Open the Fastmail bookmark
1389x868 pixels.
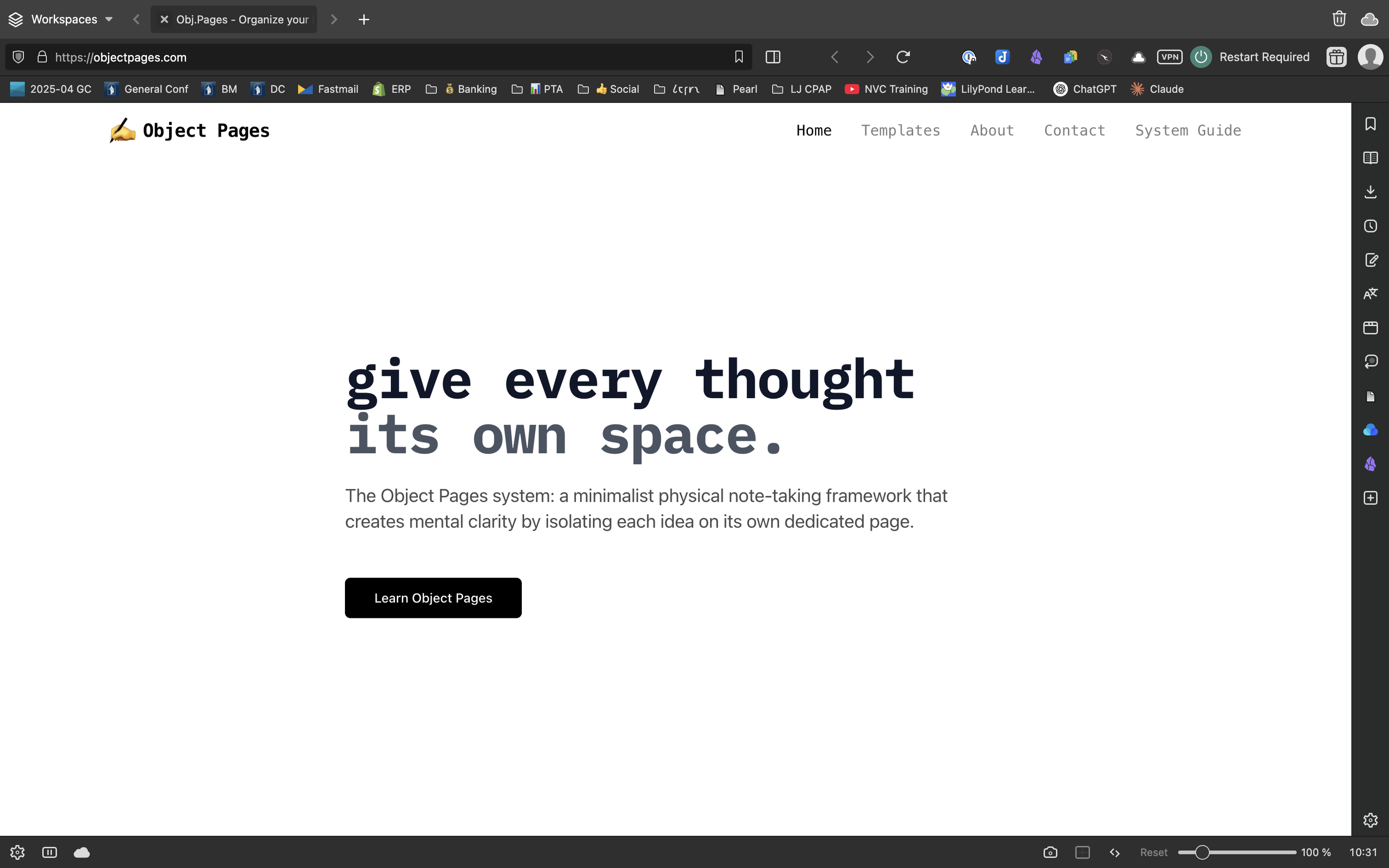[328, 89]
